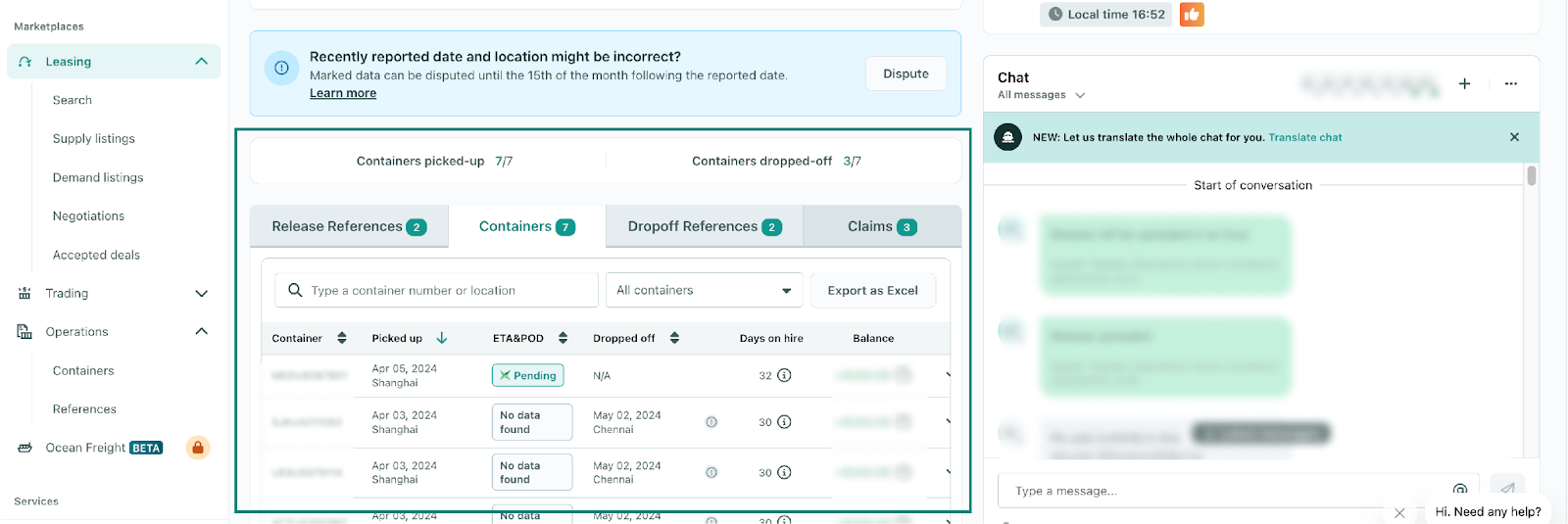Sort by Picked up column arrow
Screen dimensions: 1568x524
point(442,338)
